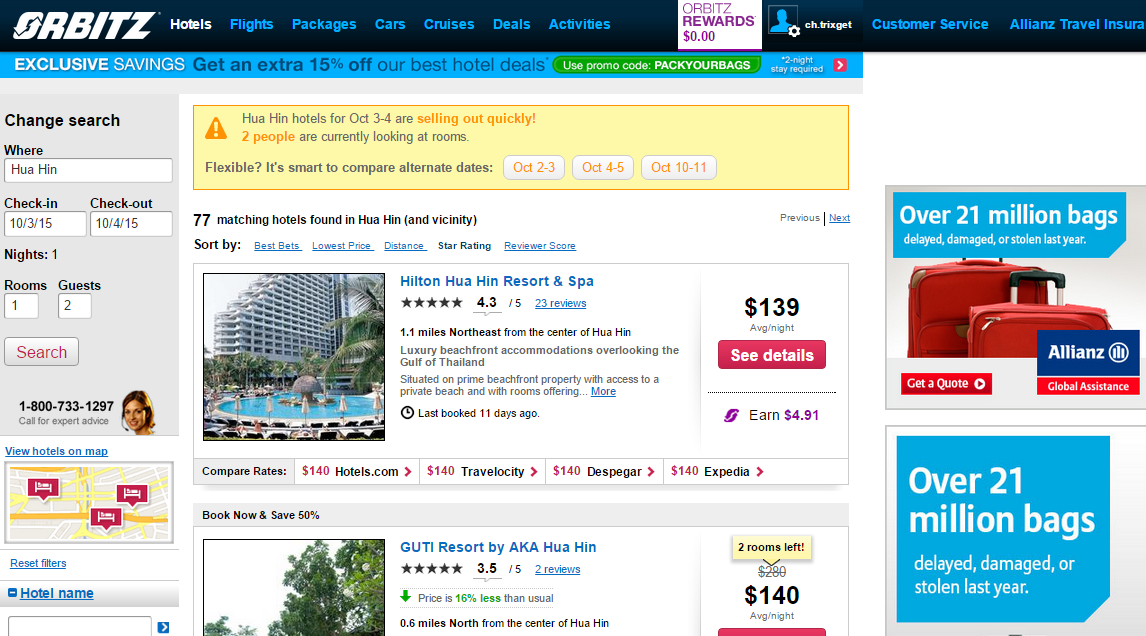The height and width of the screenshot is (636, 1146).
Task: Open Hilton hotel pool photo
Action: [294, 357]
